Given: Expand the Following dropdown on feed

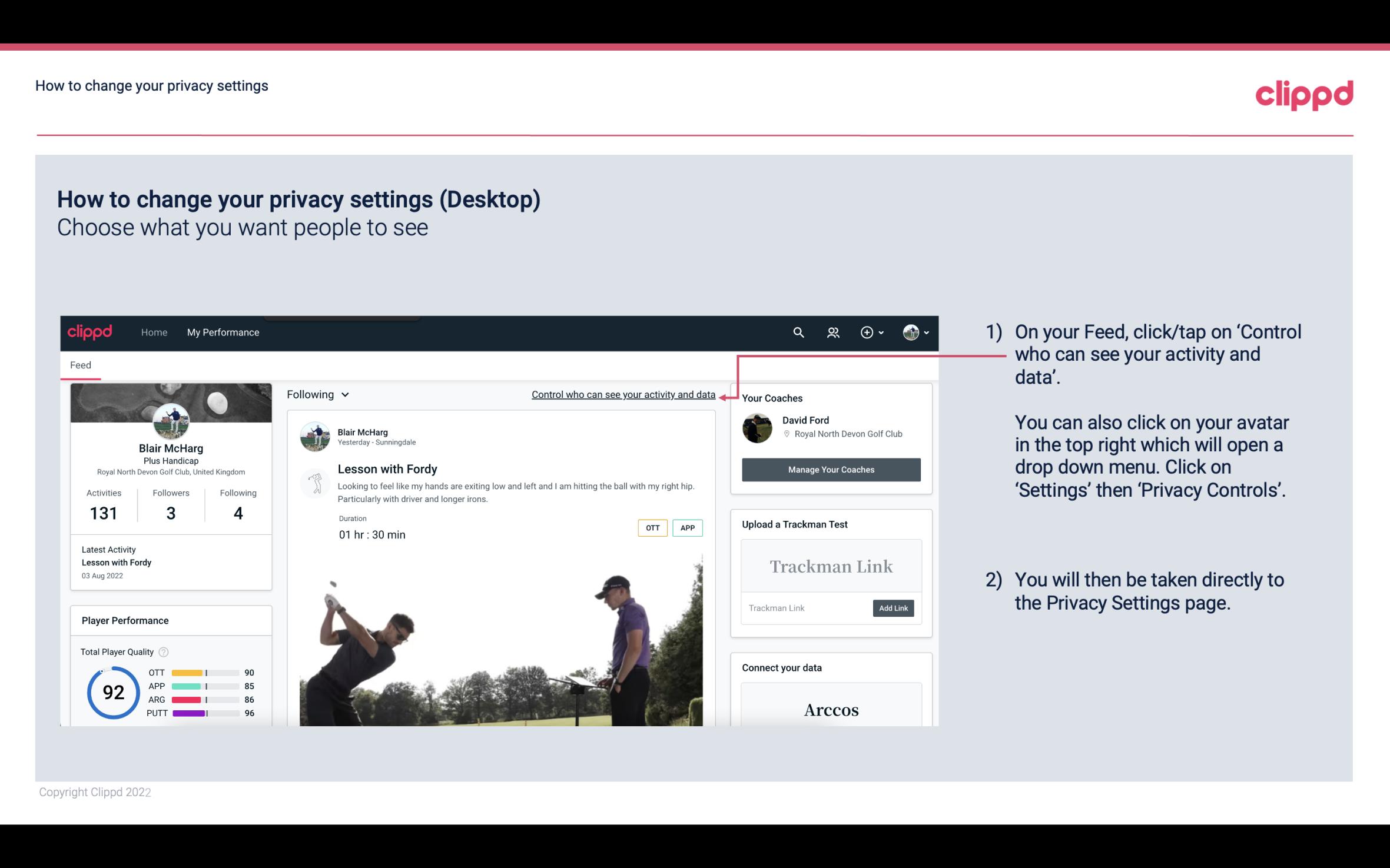Looking at the screenshot, I should tap(316, 394).
